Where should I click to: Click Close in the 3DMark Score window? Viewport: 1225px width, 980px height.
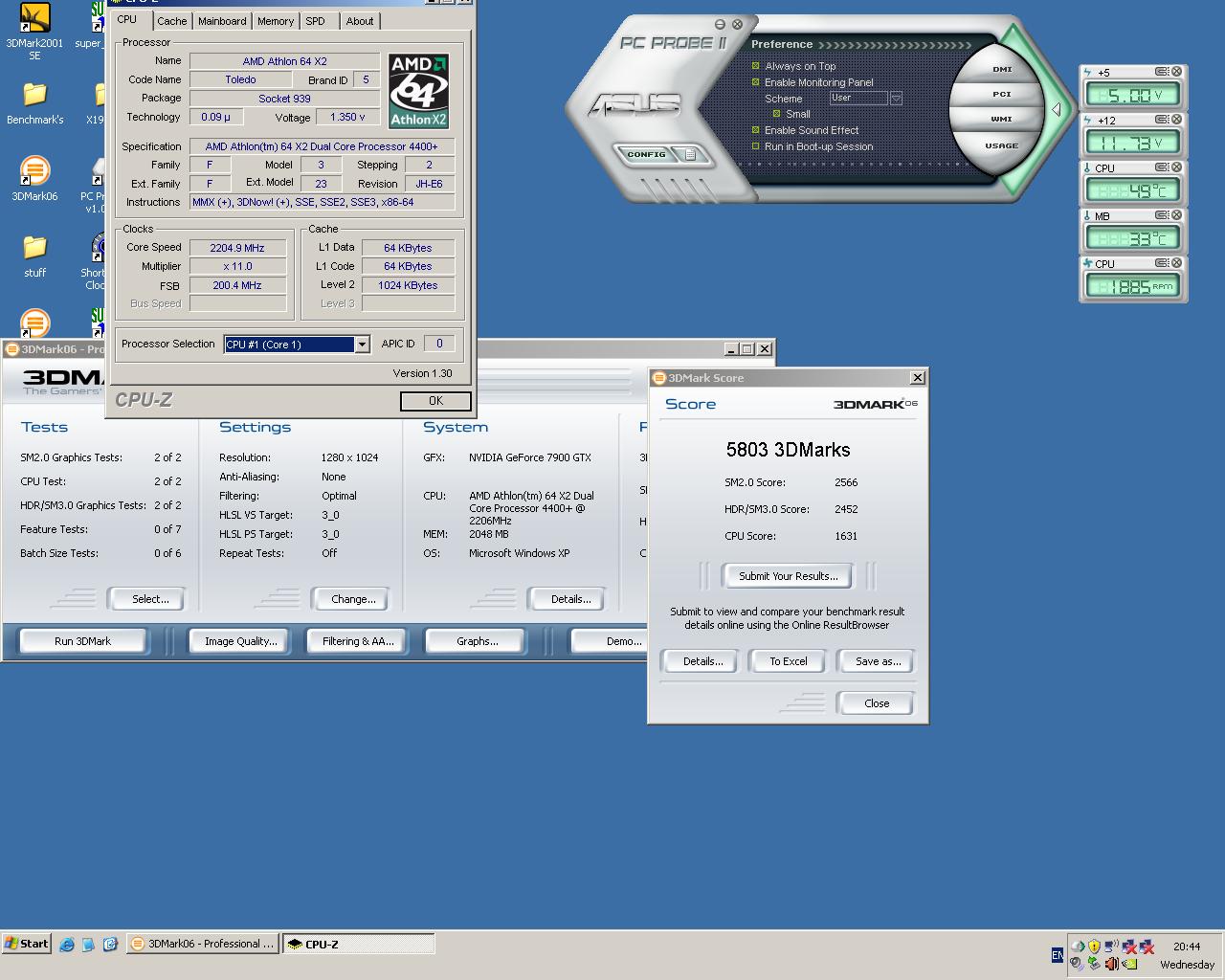877,703
